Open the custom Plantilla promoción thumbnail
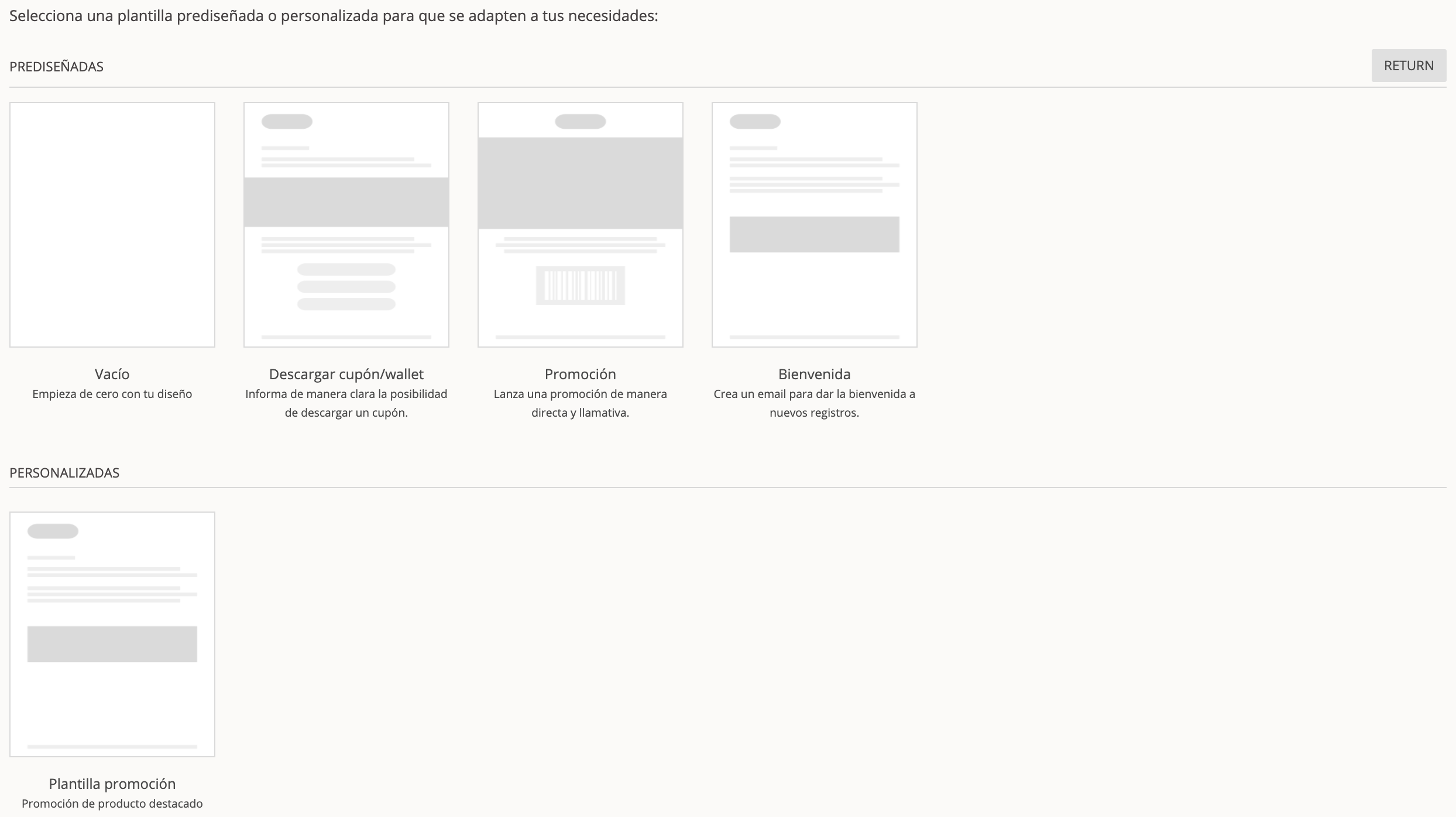Viewport: 1456px width, 817px height. click(112, 634)
